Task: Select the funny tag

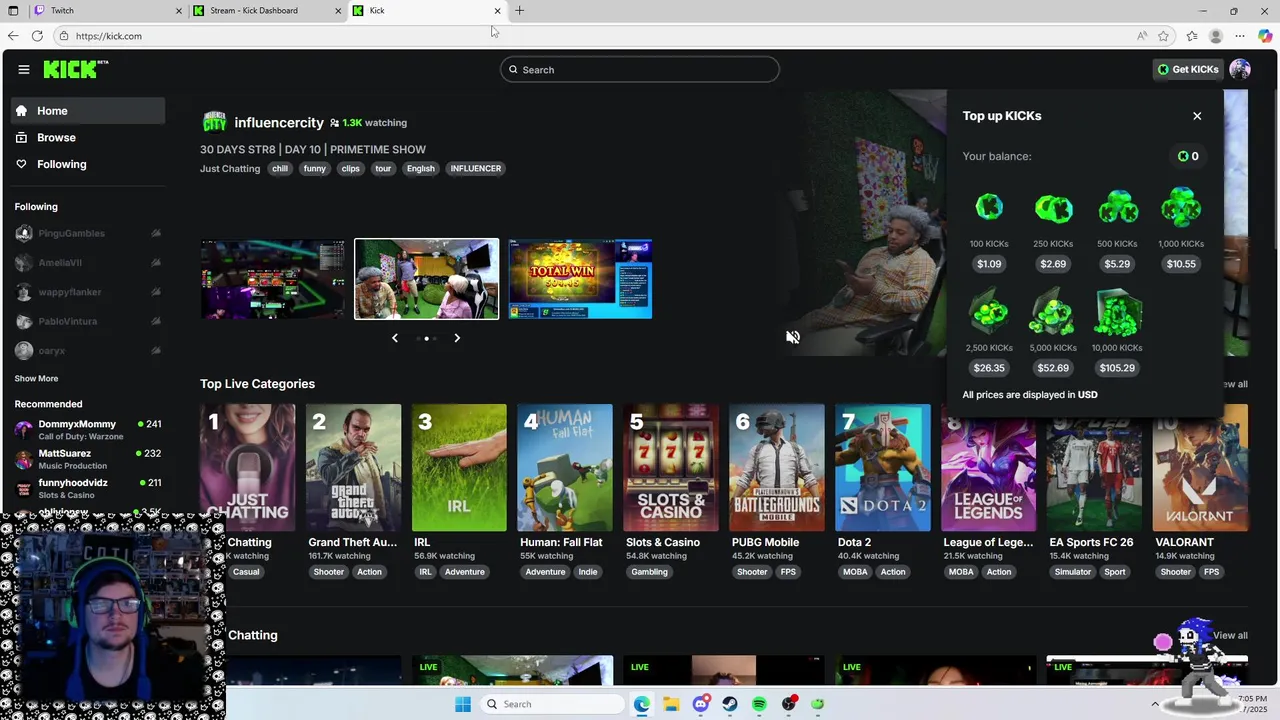Action: click(315, 168)
